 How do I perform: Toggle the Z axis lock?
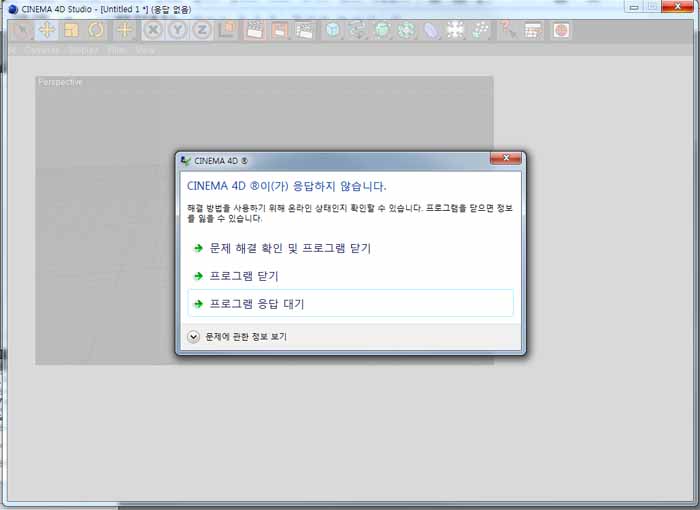202,30
